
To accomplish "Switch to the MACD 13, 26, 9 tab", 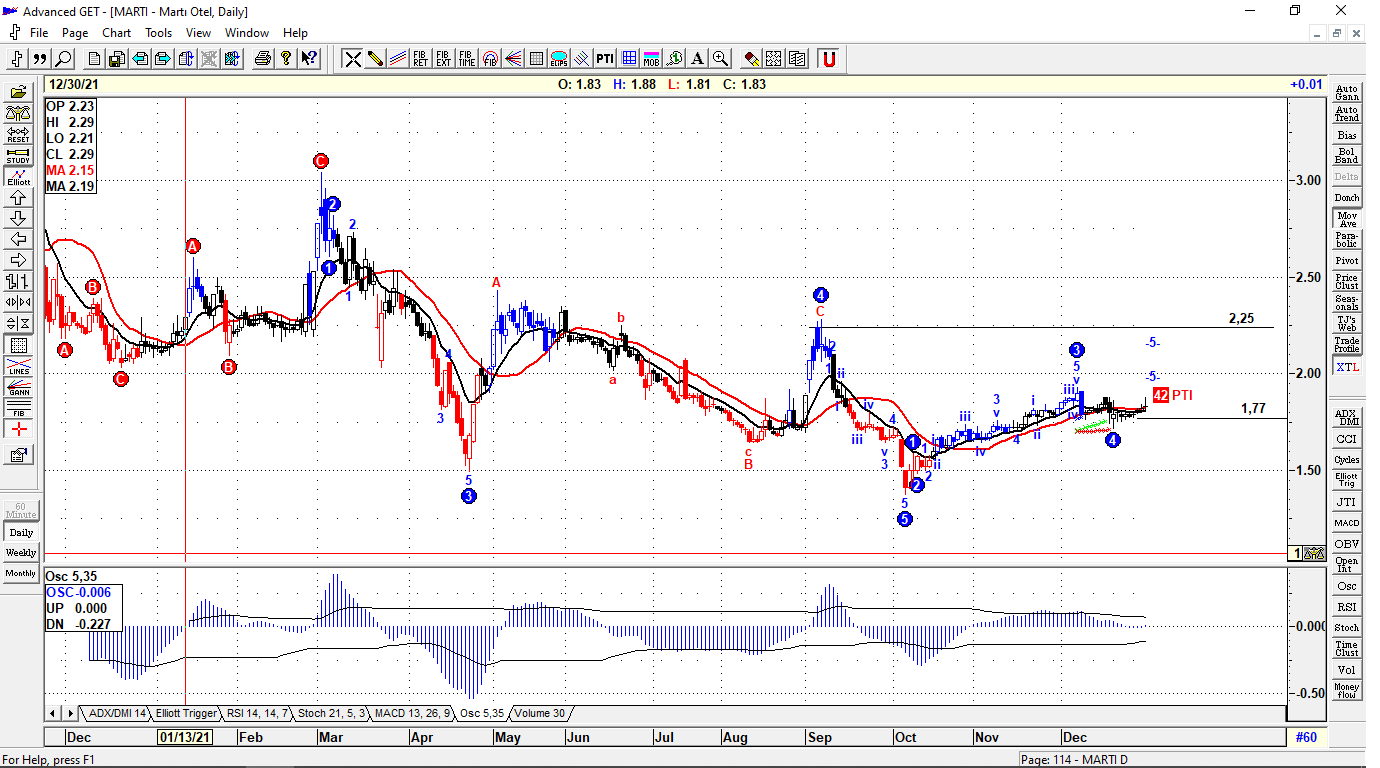I will [x=412, y=713].
